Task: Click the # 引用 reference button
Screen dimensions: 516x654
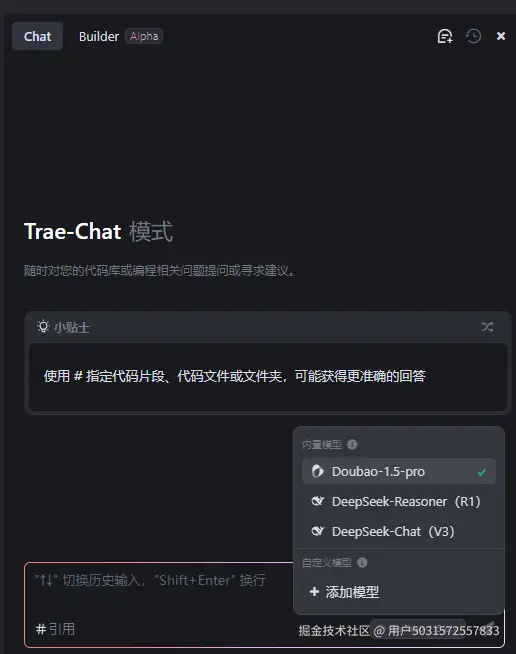Action: [55, 629]
